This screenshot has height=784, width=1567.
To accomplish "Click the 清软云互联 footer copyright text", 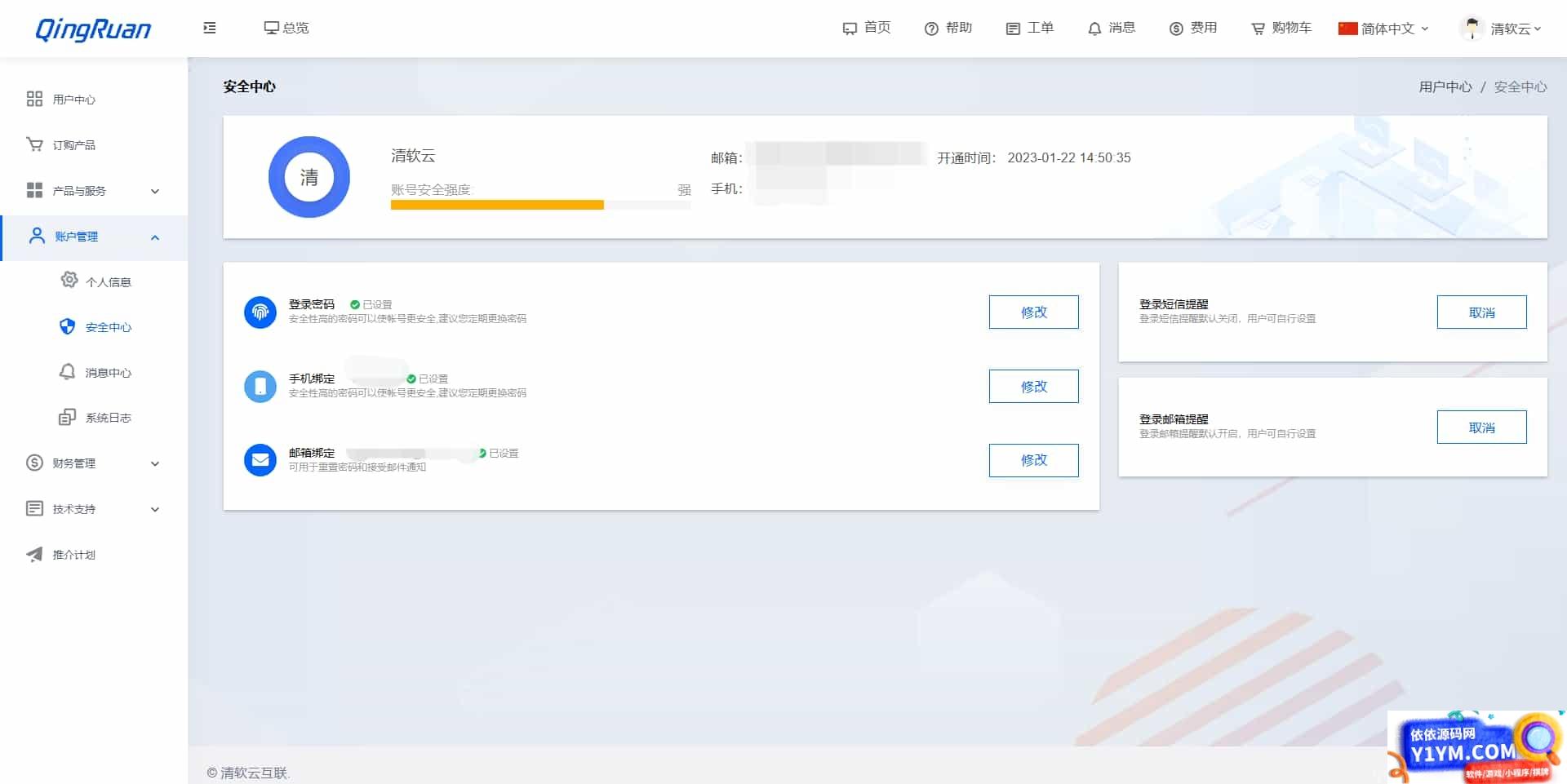I will [x=249, y=773].
